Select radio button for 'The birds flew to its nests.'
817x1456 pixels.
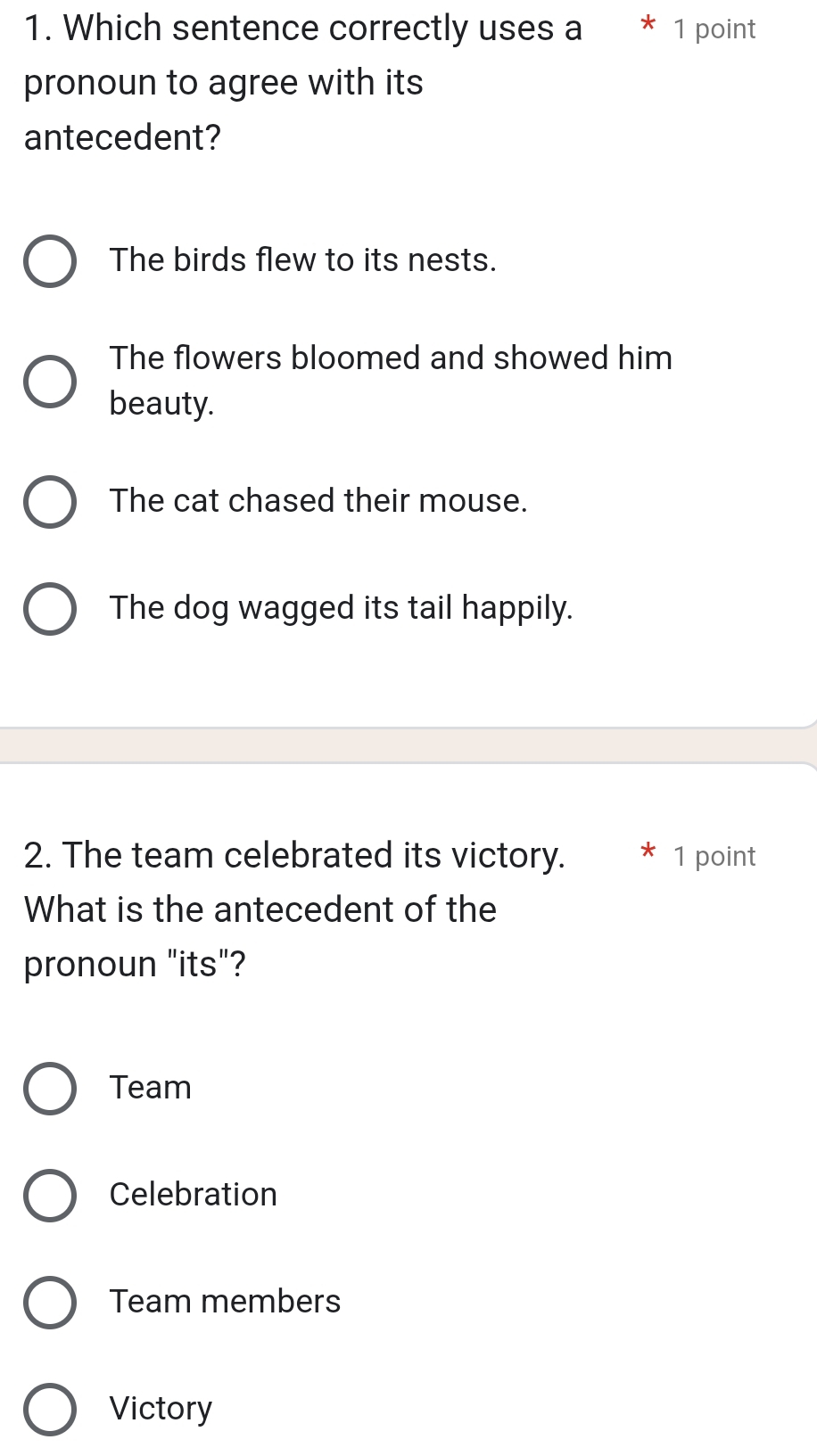coord(50,261)
